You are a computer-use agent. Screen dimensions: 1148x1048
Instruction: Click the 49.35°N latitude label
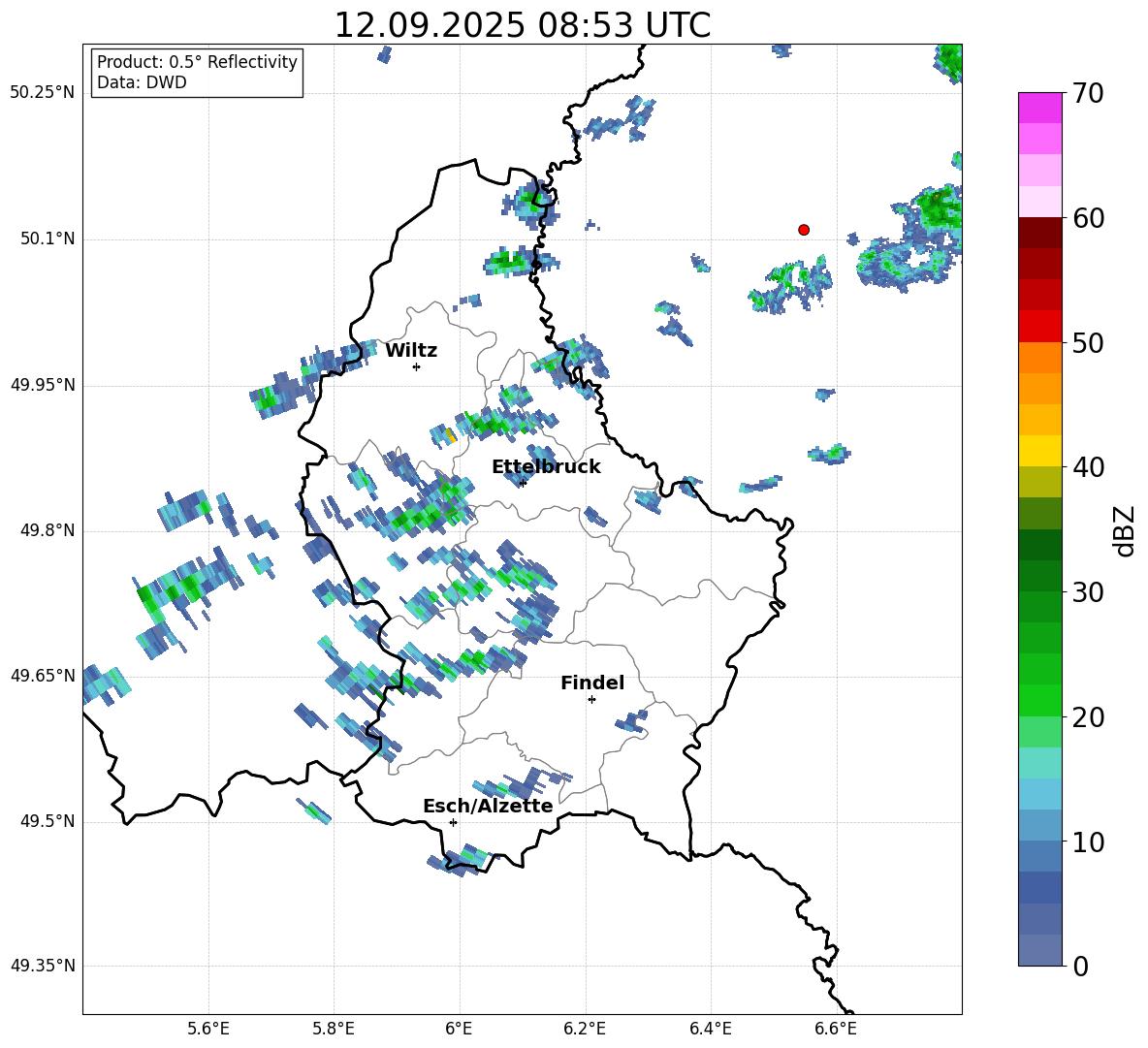(x=43, y=966)
